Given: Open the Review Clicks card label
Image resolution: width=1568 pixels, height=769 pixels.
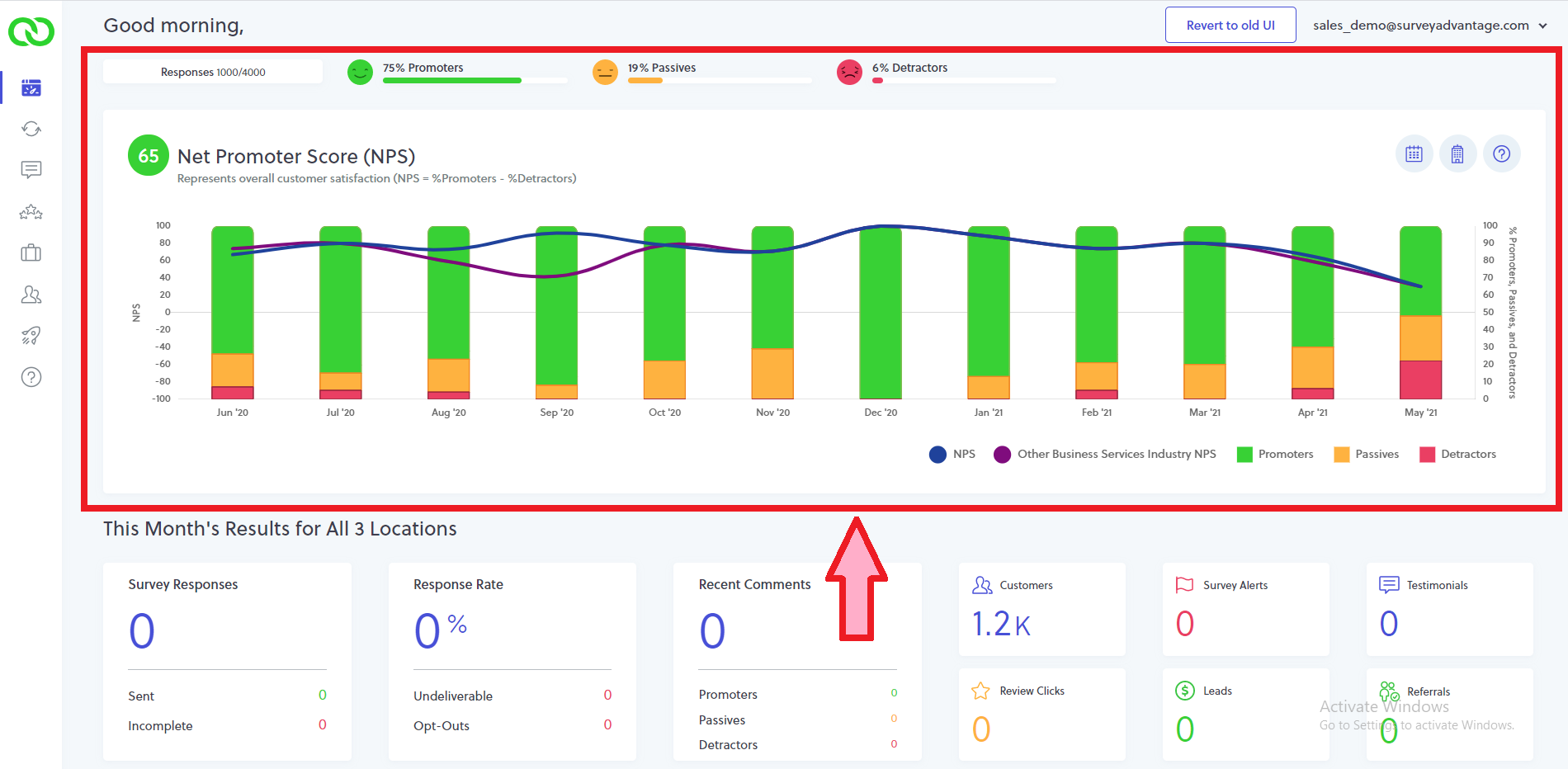Looking at the screenshot, I should (x=1032, y=691).
